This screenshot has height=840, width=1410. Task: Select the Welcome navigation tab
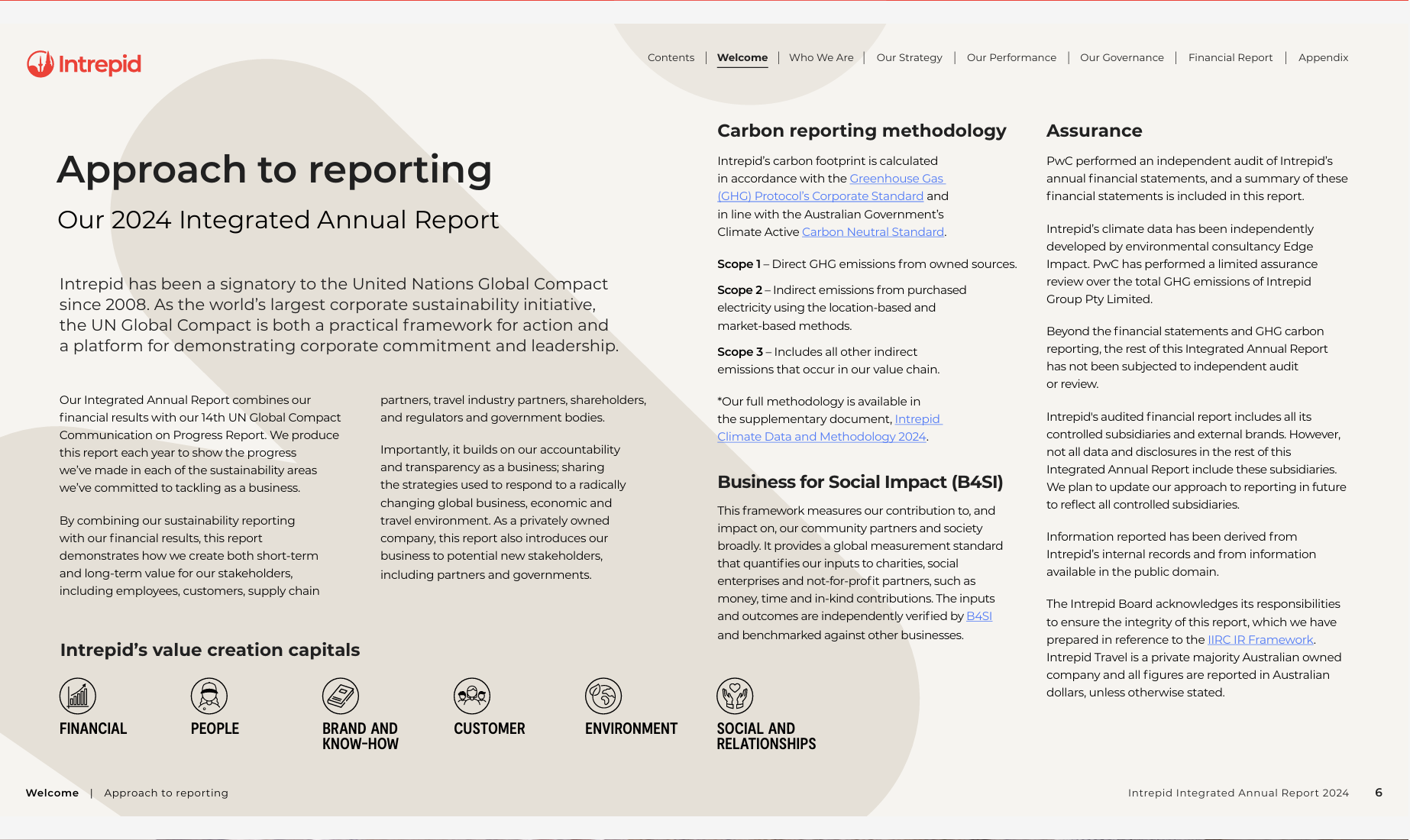(x=742, y=58)
